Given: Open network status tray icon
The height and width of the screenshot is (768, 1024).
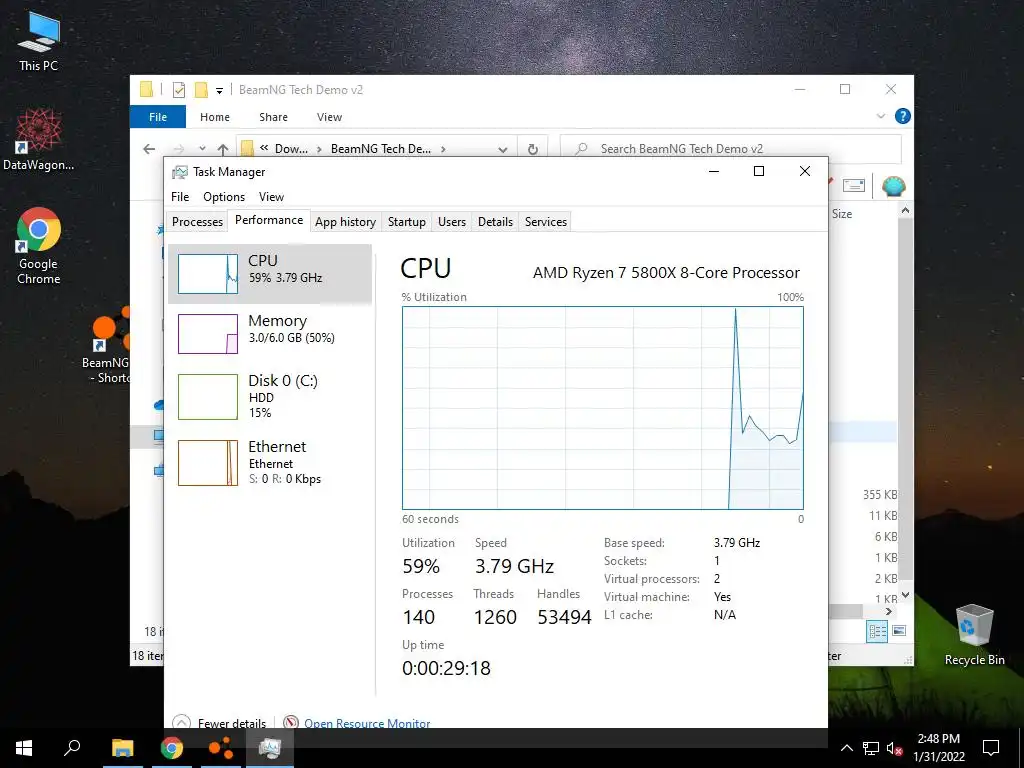Looking at the screenshot, I should pos(871,748).
